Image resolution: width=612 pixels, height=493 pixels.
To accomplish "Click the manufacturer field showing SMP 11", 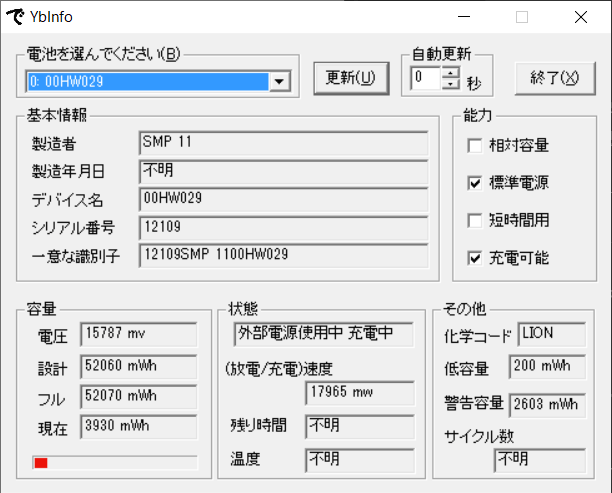I will click(x=283, y=143).
